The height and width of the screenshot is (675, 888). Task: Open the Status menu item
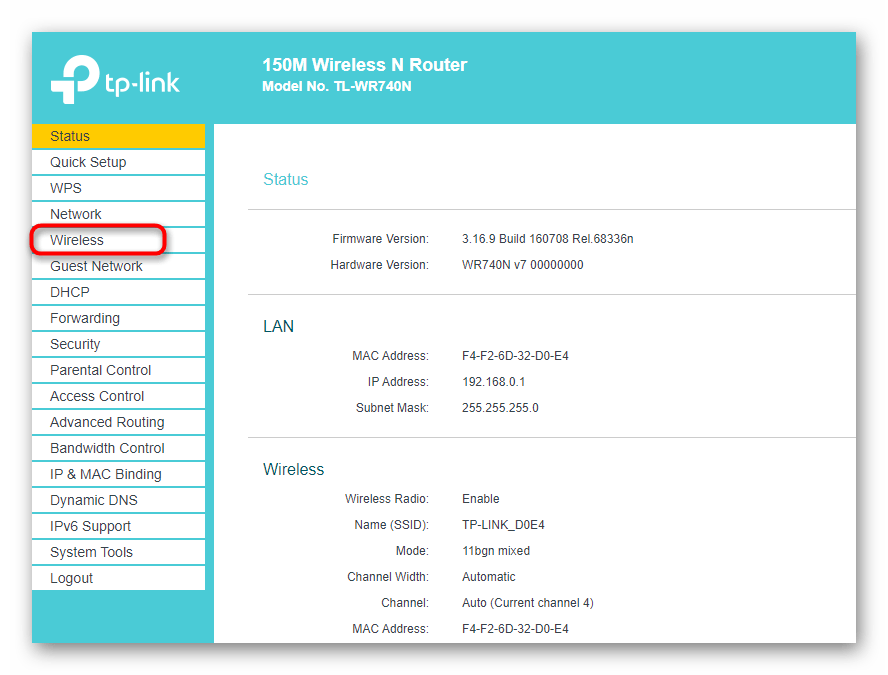click(x=118, y=136)
